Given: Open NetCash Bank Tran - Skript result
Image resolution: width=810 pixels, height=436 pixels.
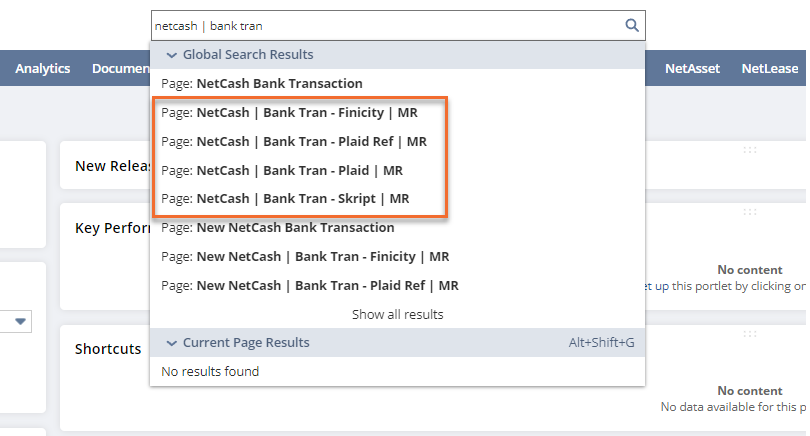Looking at the screenshot, I should (285, 199).
